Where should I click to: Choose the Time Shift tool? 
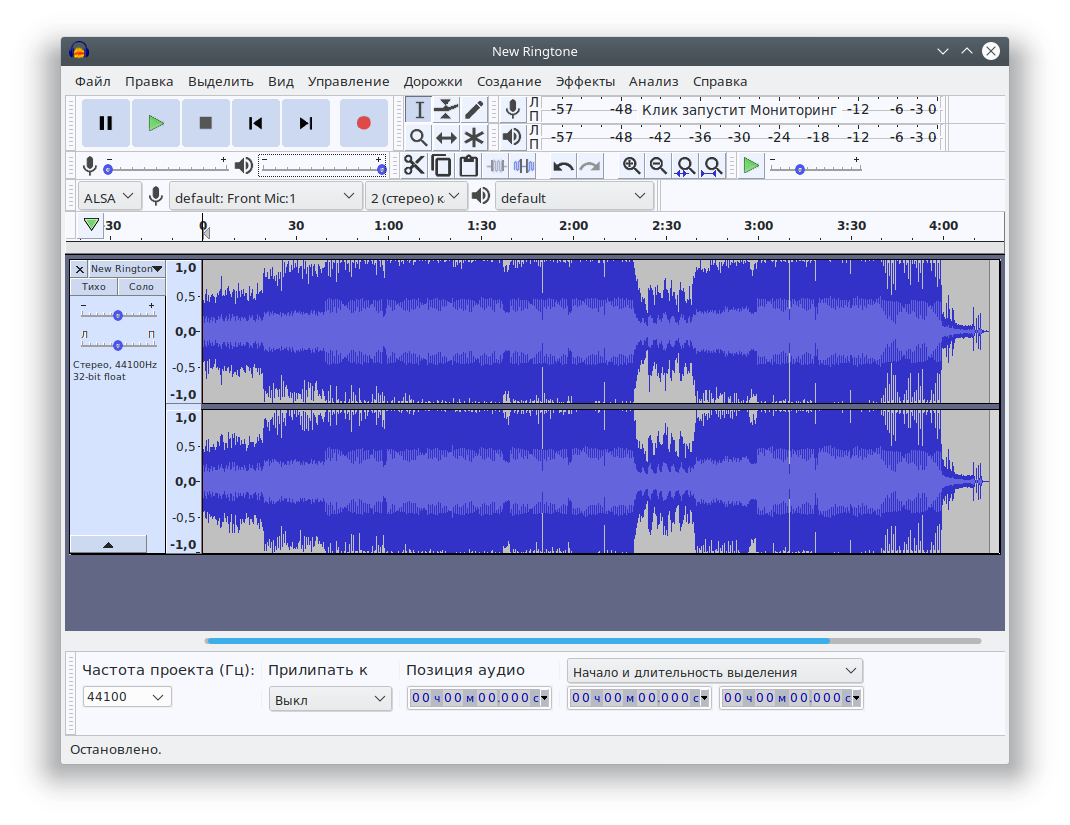(446, 137)
